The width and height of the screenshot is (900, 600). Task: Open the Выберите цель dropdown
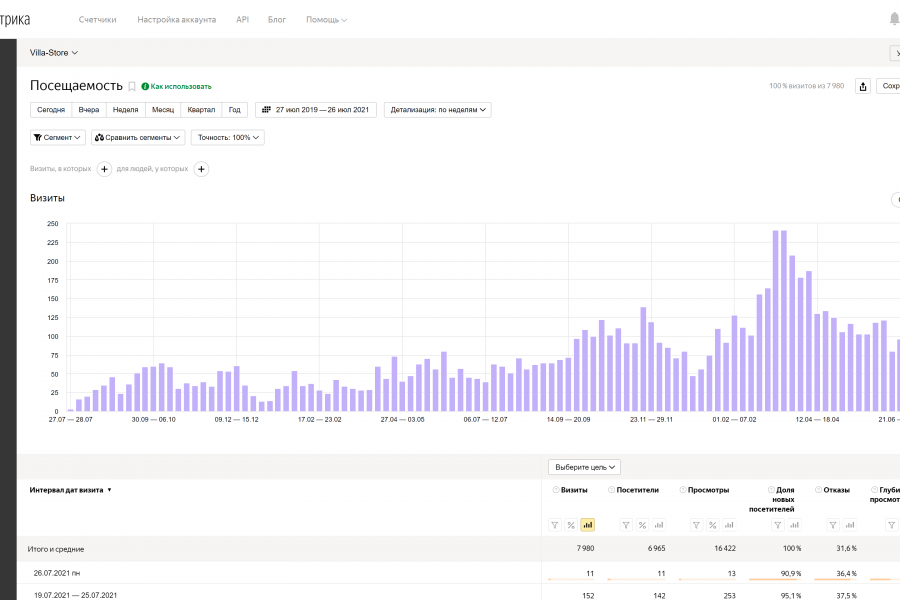[584, 467]
